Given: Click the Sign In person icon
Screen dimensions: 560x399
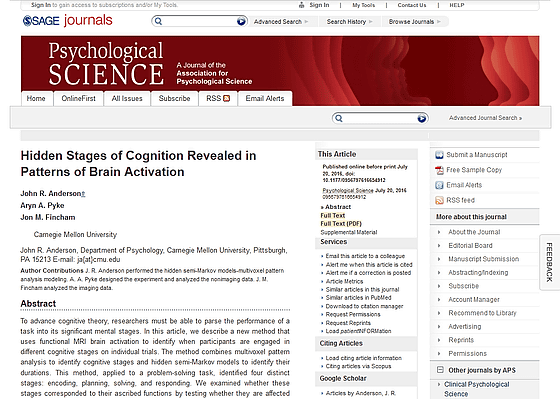Looking at the screenshot, I should pyautogui.click(x=301, y=5).
